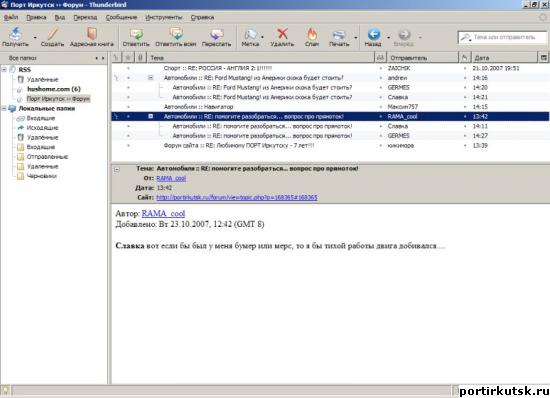The width and height of the screenshot is (550, 398).
Task: Click the Delete (Удалить) red X icon
Action: click(282, 34)
